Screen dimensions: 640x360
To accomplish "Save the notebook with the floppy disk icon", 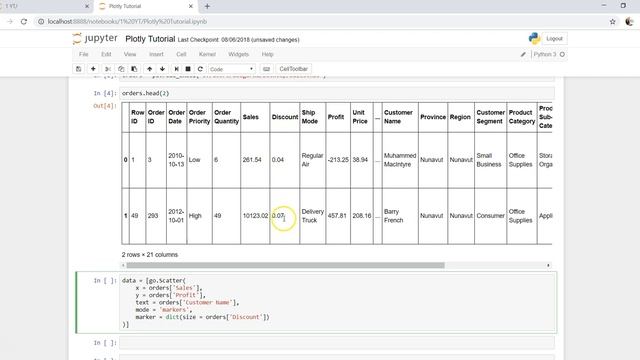I will pos(79,69).
